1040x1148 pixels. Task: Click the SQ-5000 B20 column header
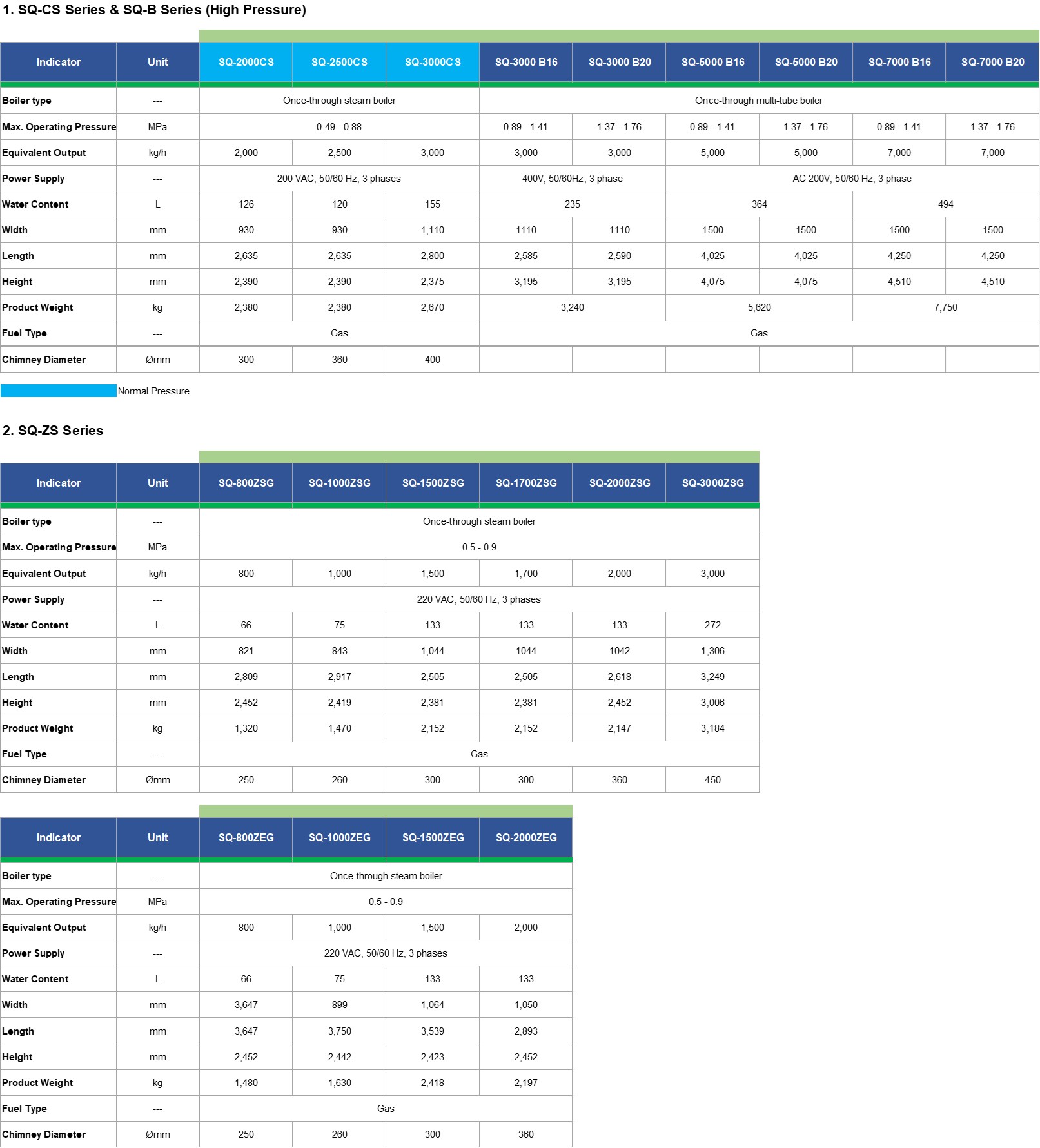point(806,62)
